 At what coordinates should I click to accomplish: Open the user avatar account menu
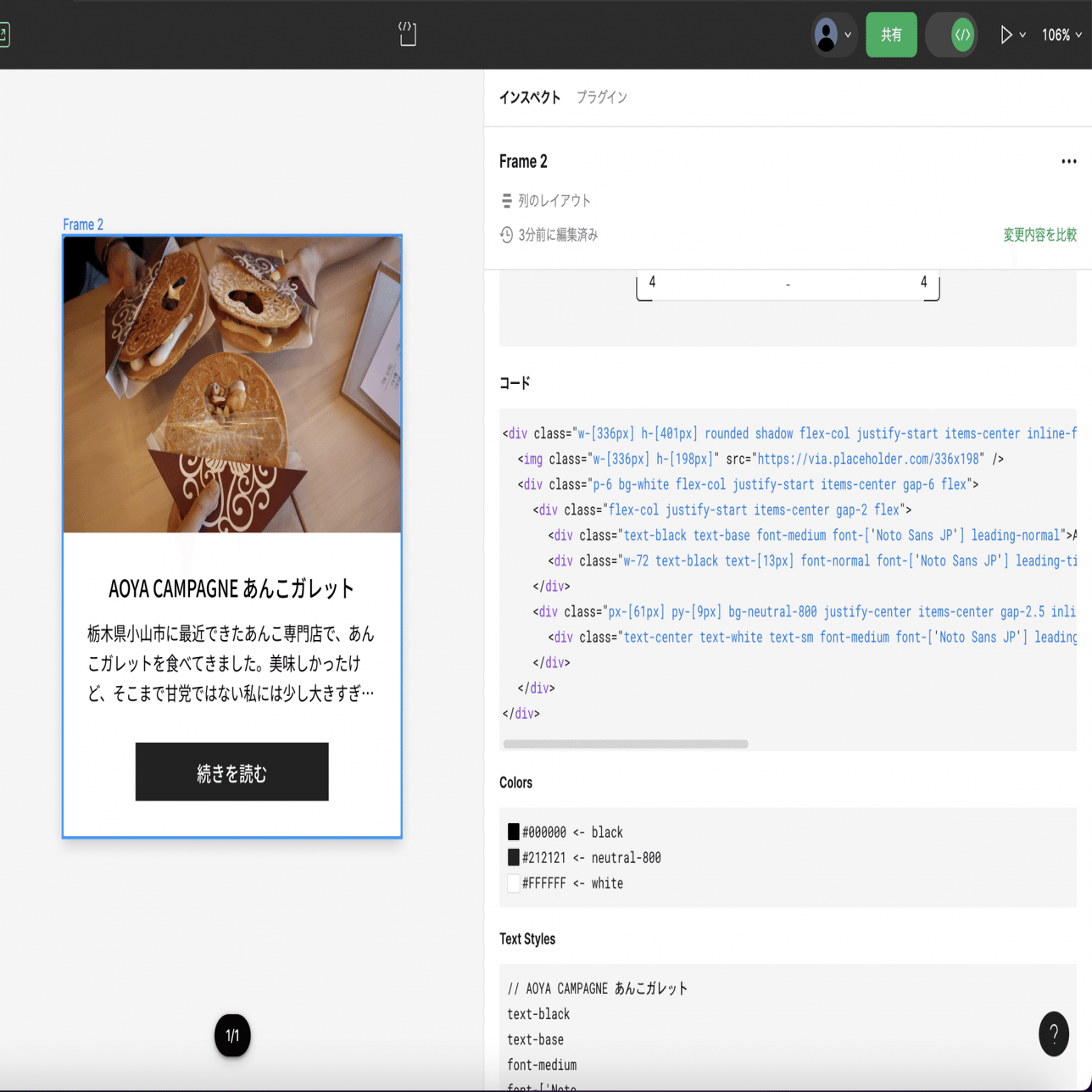(826, 35)
